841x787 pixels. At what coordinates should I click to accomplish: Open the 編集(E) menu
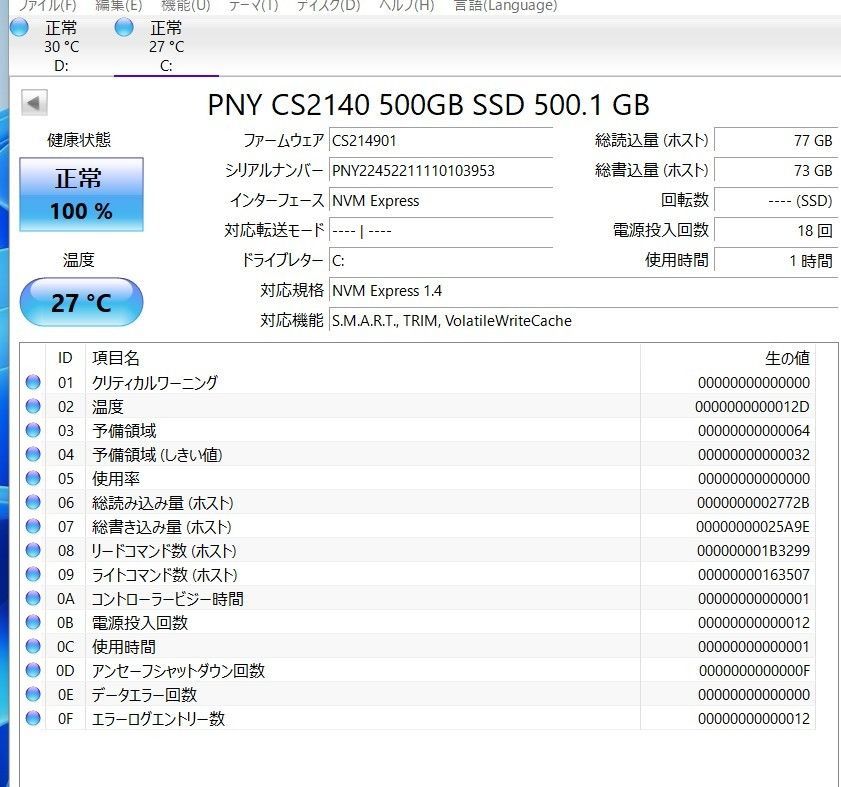point(119,6)
